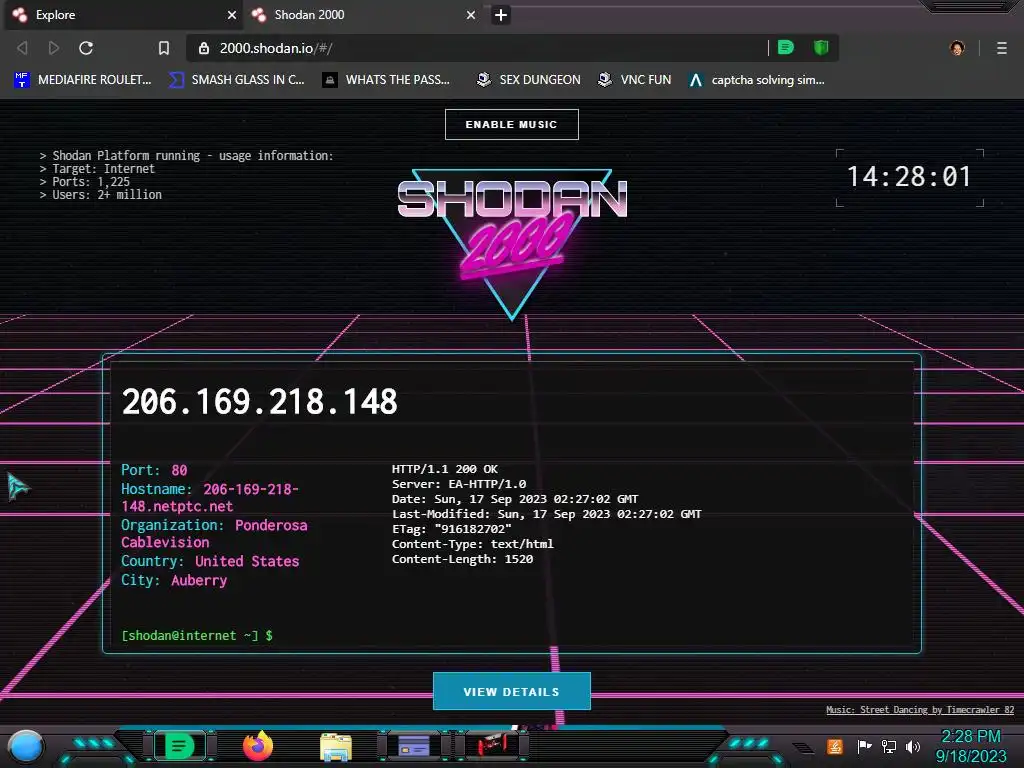Viewport: 1024px width, 768px height.
Task: Open the green chat app on the taskbar
Action: (x=180, y=746)
